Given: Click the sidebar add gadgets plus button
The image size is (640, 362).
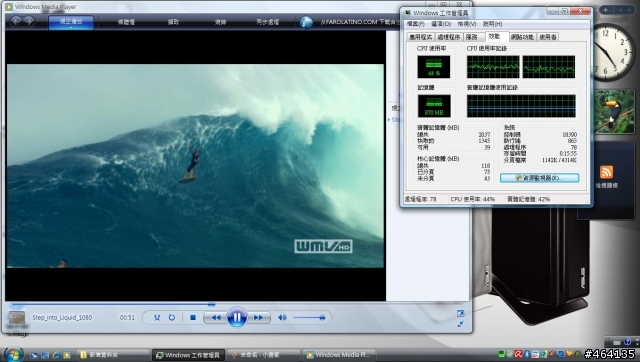Looking at the screenshot, I should point(606,9).
